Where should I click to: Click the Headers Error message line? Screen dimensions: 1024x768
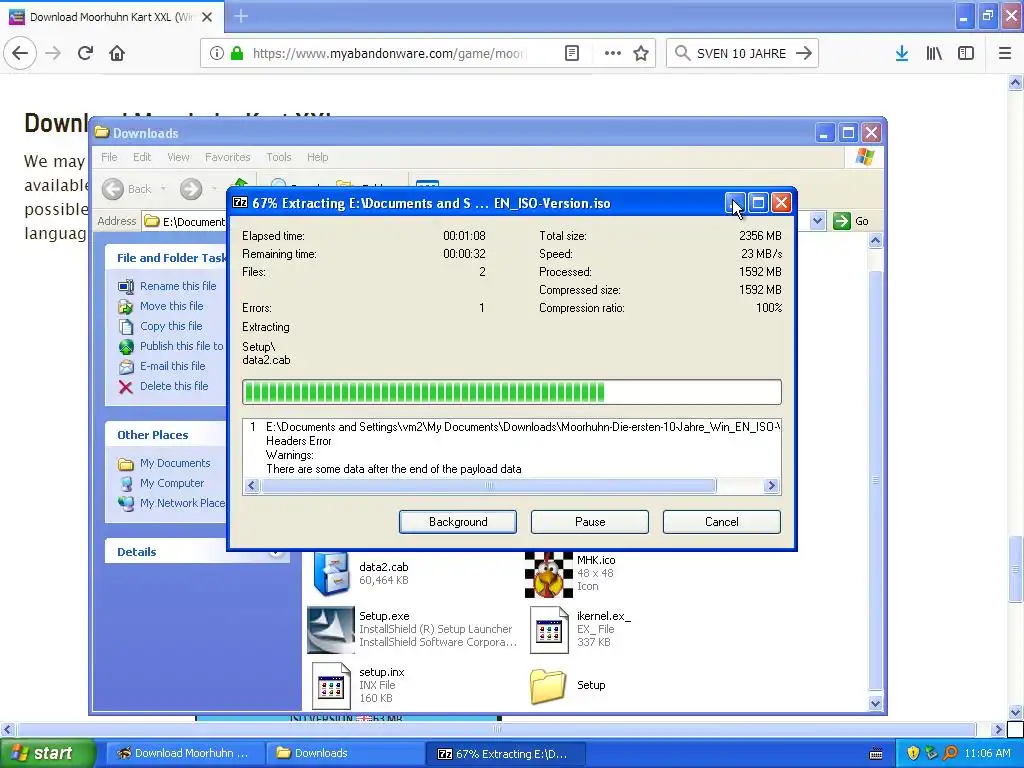[298, 441]
